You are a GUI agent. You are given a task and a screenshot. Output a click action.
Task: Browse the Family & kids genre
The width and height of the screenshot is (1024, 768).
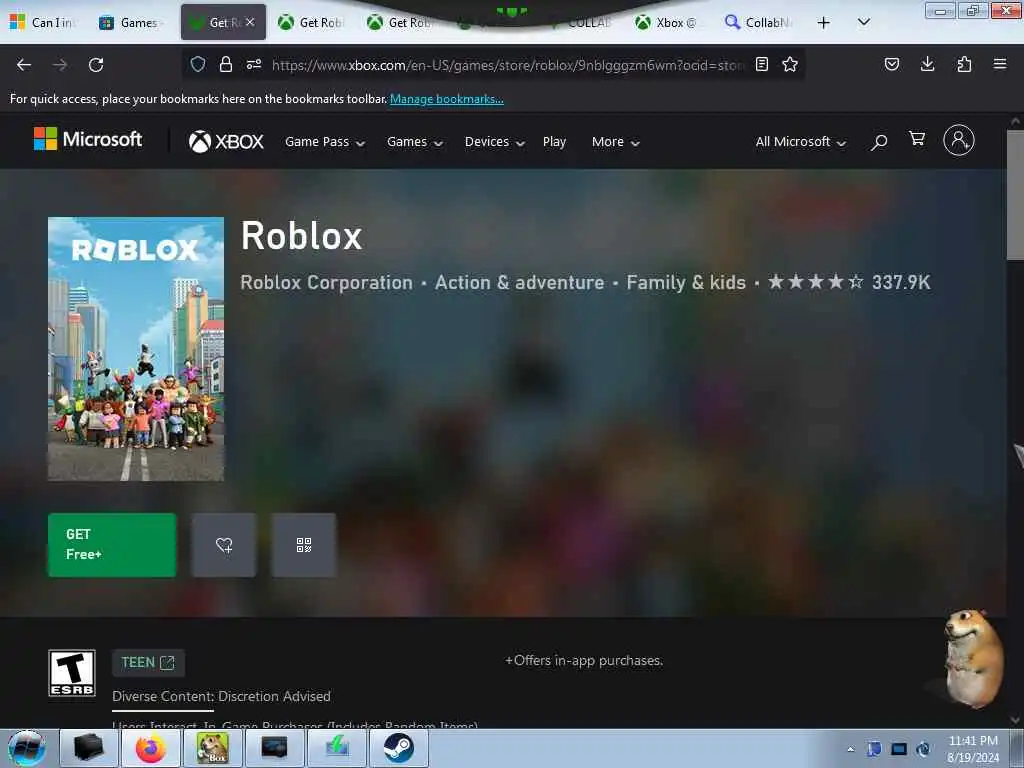pos(686,283)
